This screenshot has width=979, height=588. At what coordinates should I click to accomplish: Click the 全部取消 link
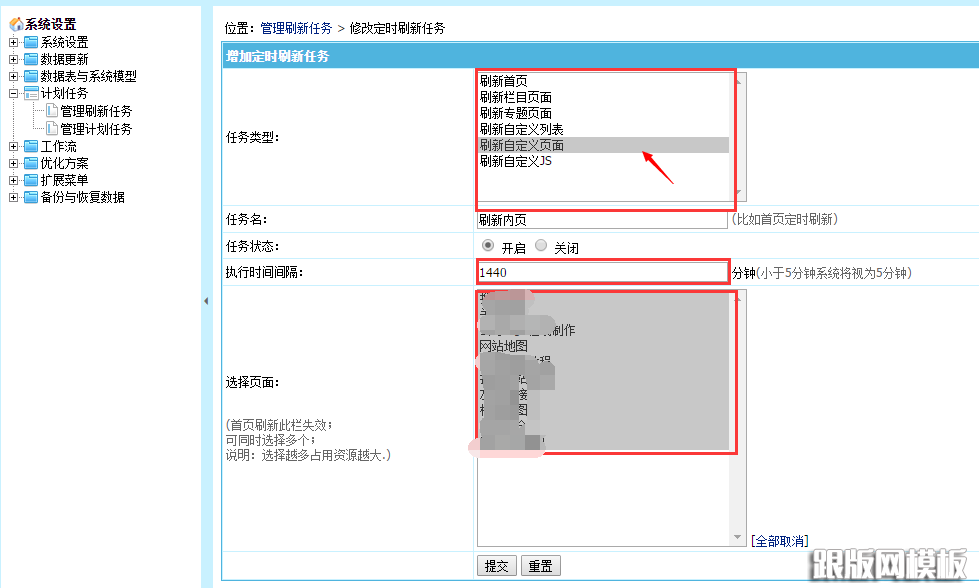[780, 540]
